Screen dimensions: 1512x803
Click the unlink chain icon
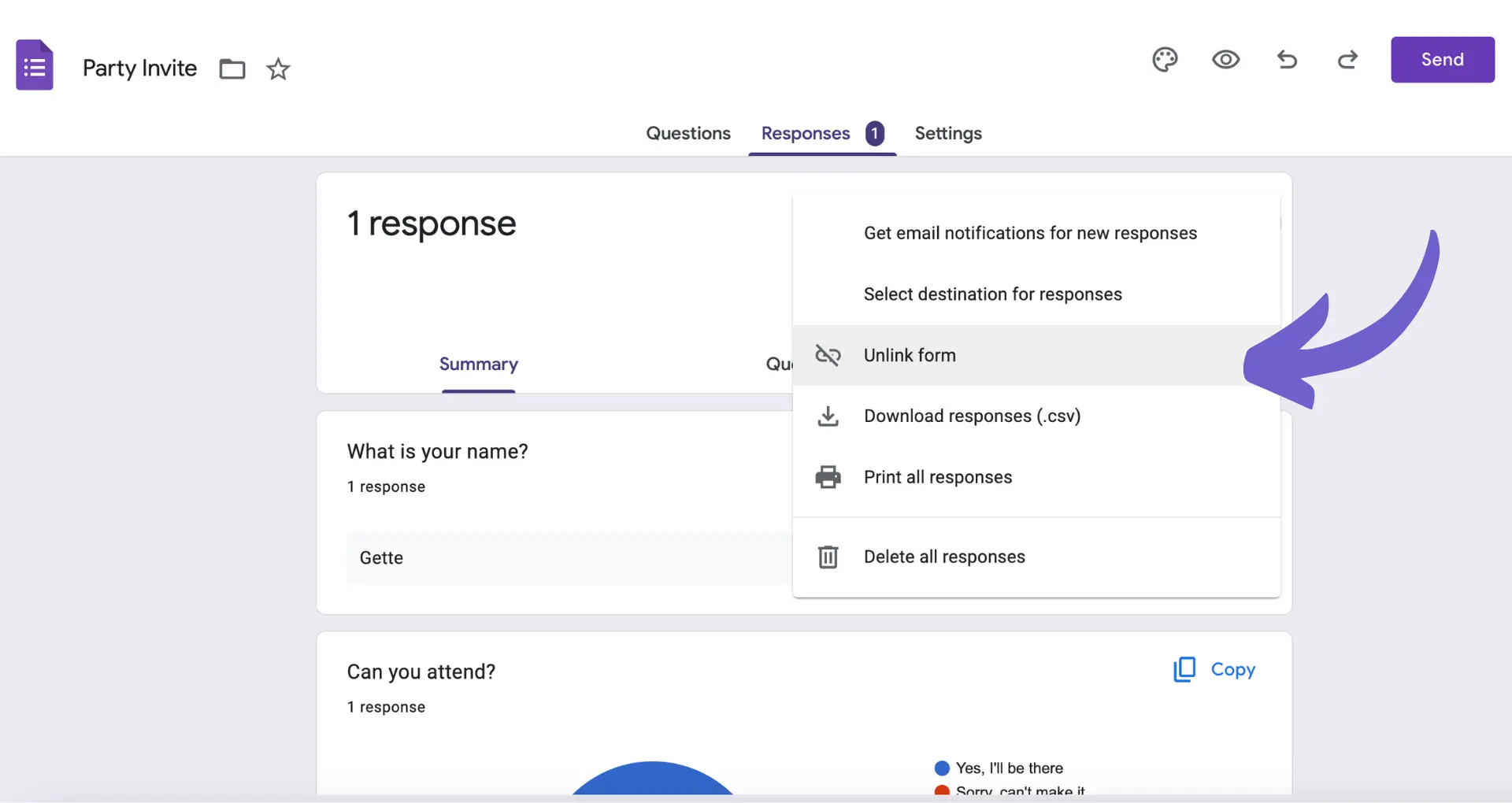(828, 355)
